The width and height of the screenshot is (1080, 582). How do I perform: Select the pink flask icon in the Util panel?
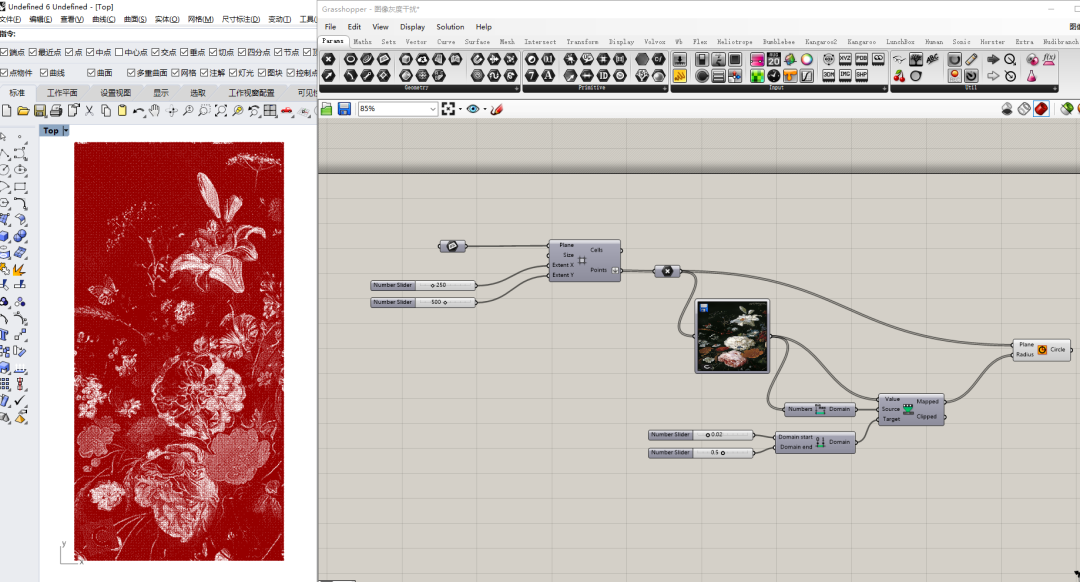click(x=1032, y=75)
